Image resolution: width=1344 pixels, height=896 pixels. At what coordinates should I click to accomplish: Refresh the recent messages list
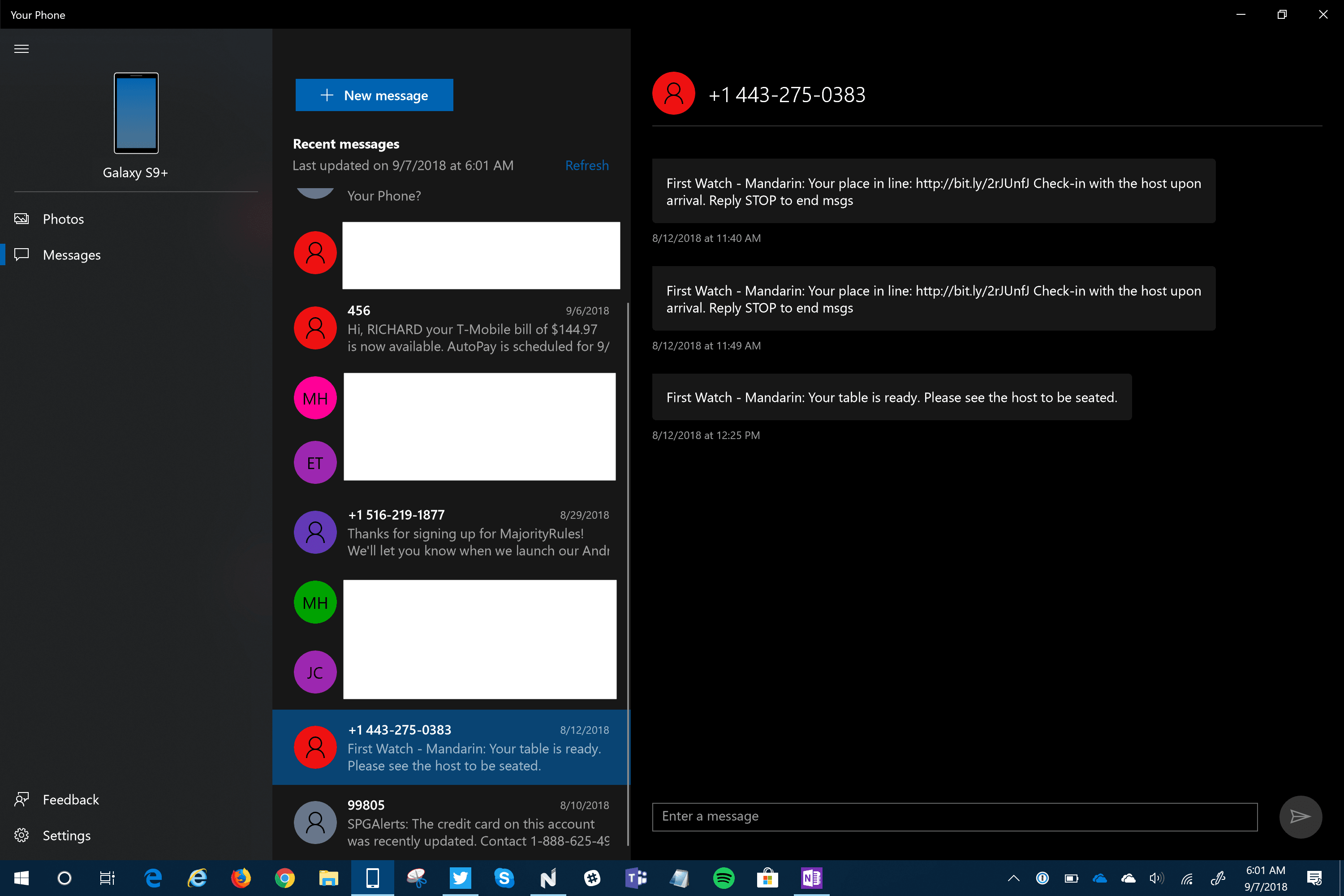586,166
